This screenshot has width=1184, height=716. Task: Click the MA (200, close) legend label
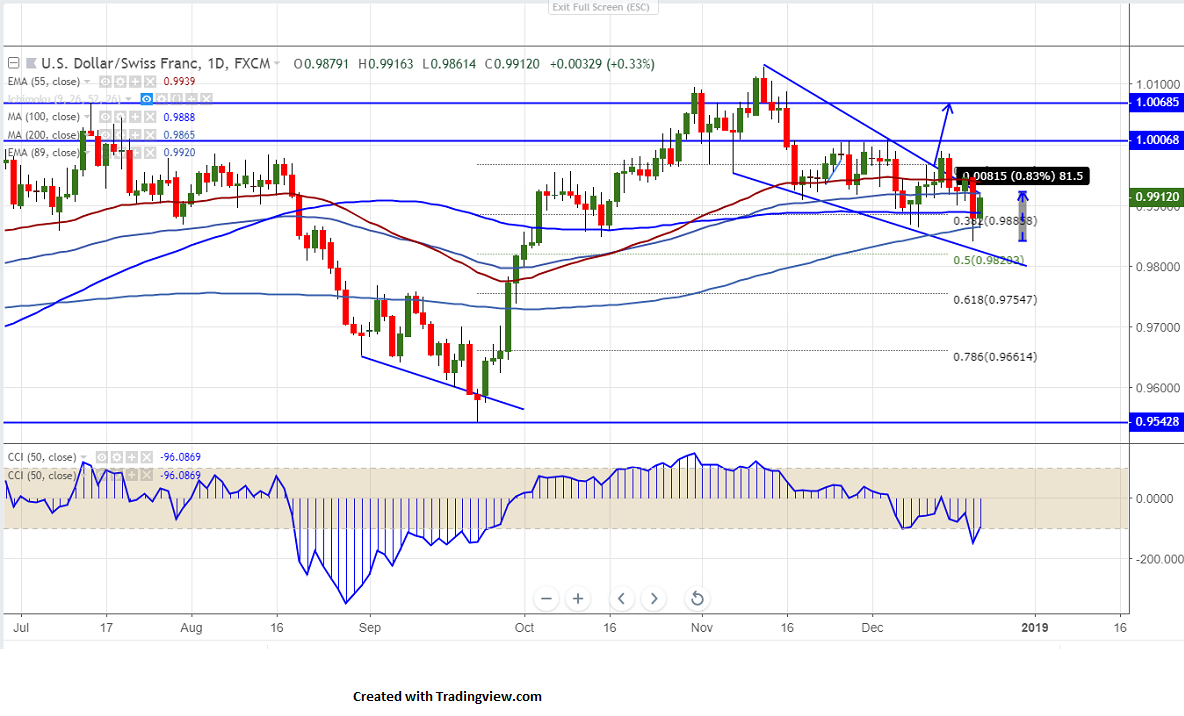coord(43,135)
